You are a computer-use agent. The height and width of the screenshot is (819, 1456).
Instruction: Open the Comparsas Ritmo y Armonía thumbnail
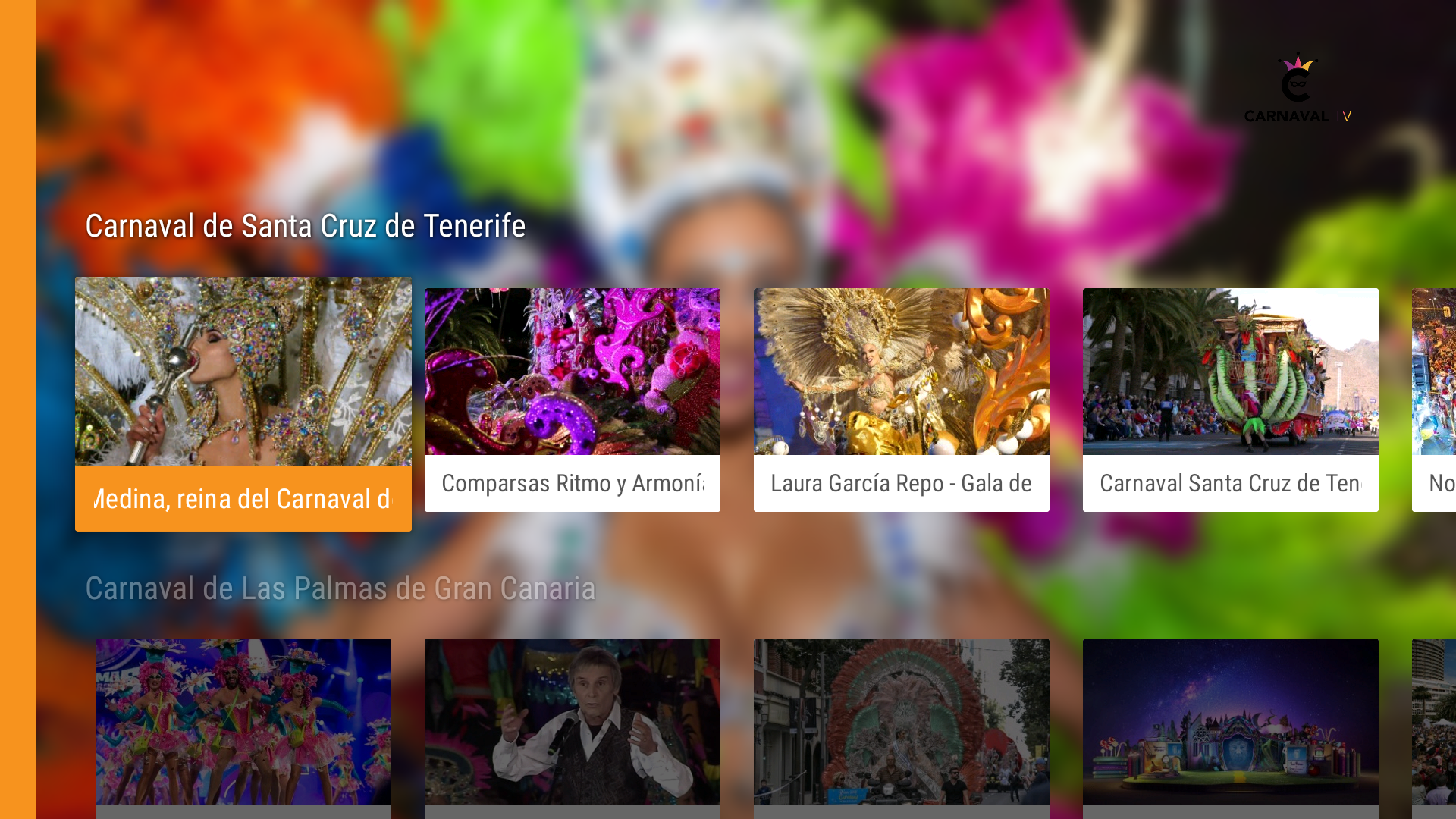coord(573,372)
